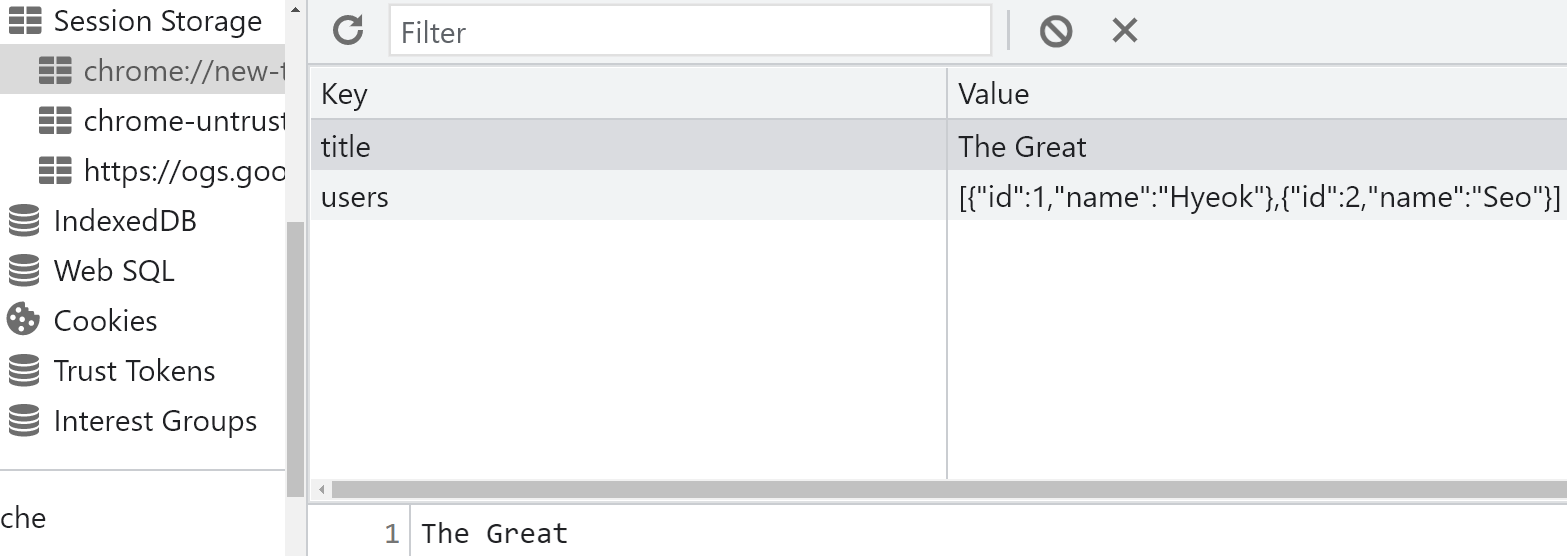
Task: Click the Web SQL database icon
Action: [x=24, y=270]
